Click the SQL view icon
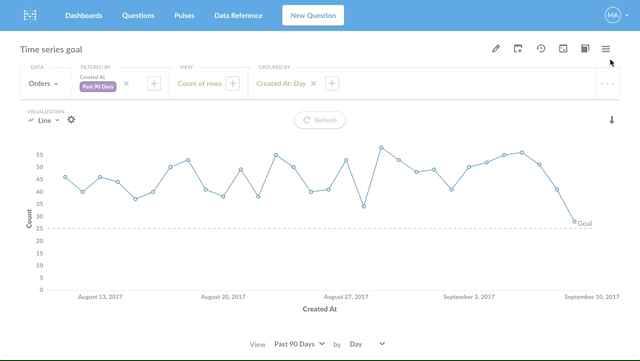Viewport: 640px width, 361px height. (x=563, y=49)
